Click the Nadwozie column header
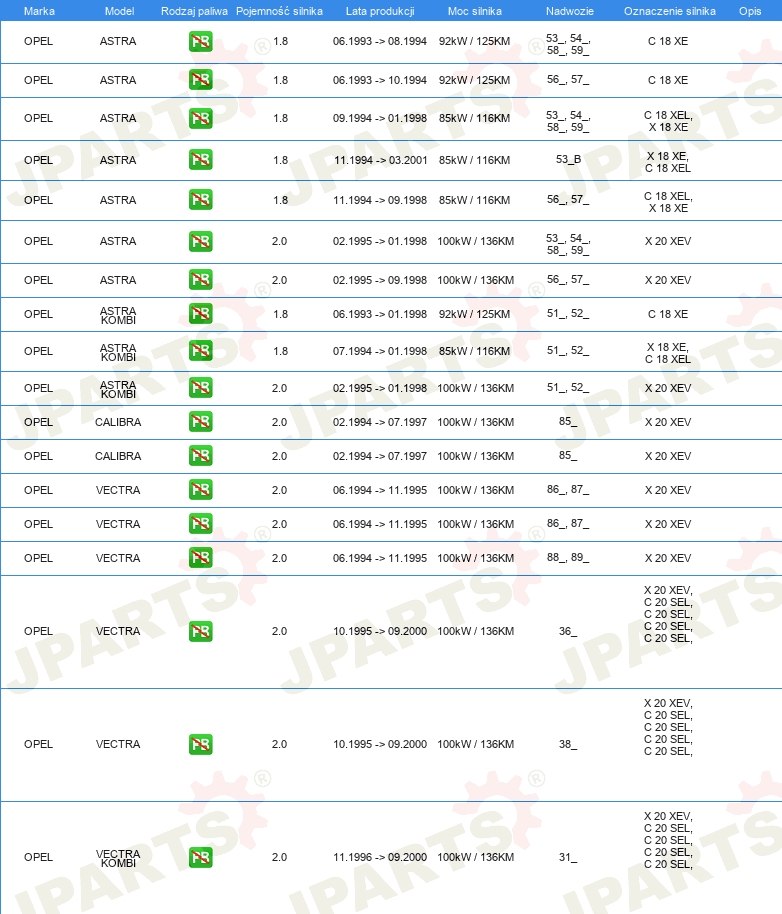Viewport: 782px width, 914px height. click(x=569, y=11)
